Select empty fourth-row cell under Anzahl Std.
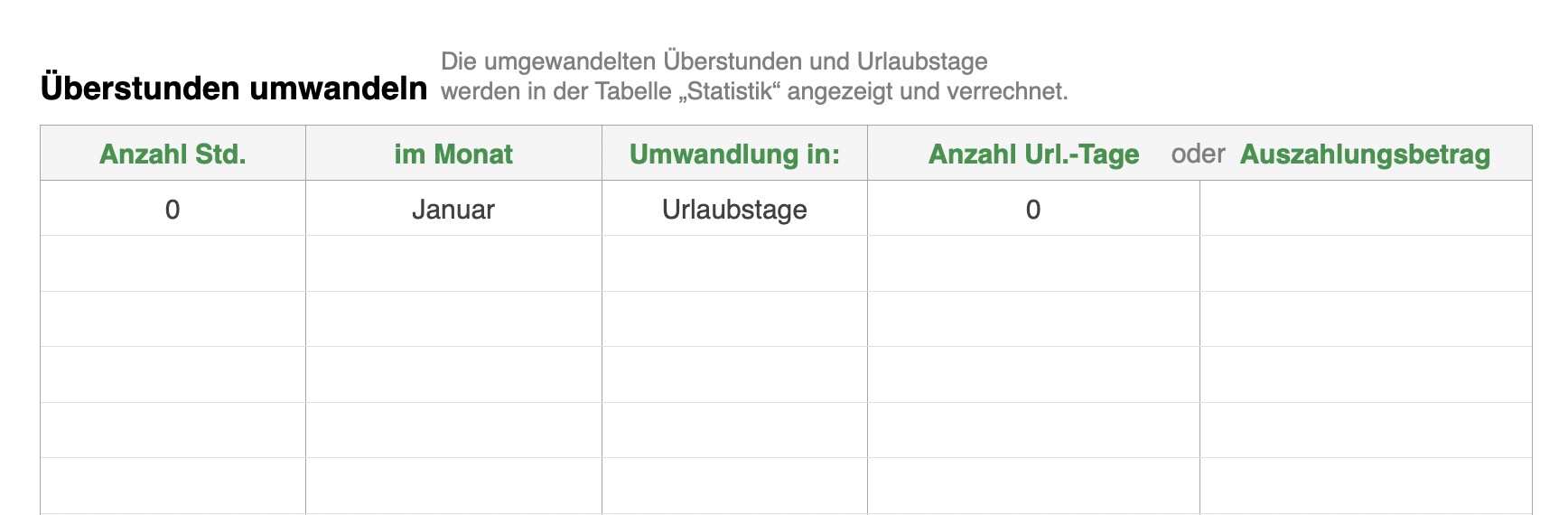This screenshot has width=1568, height=515. 173,374
